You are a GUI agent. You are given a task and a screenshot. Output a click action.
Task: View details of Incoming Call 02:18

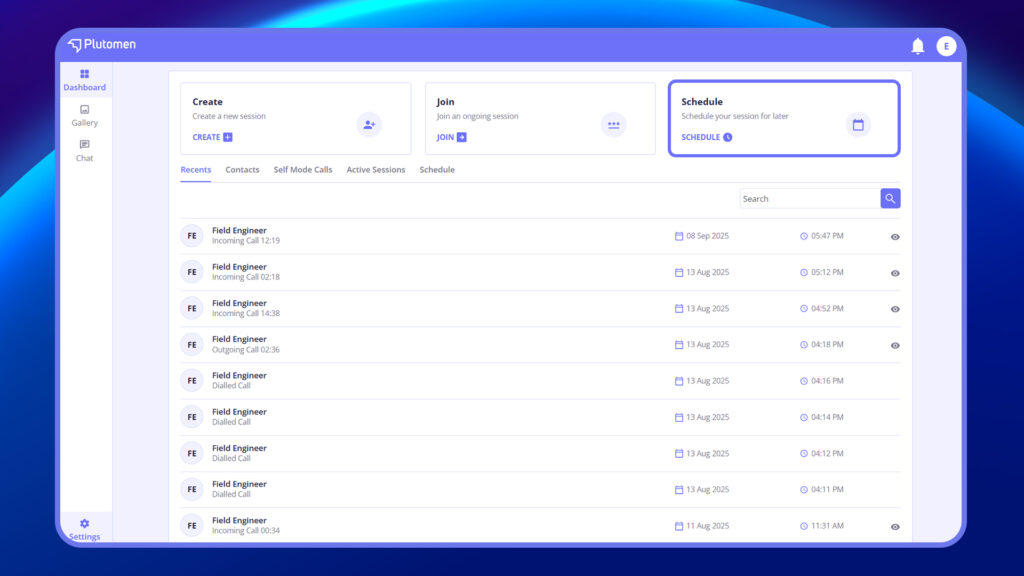895,273
